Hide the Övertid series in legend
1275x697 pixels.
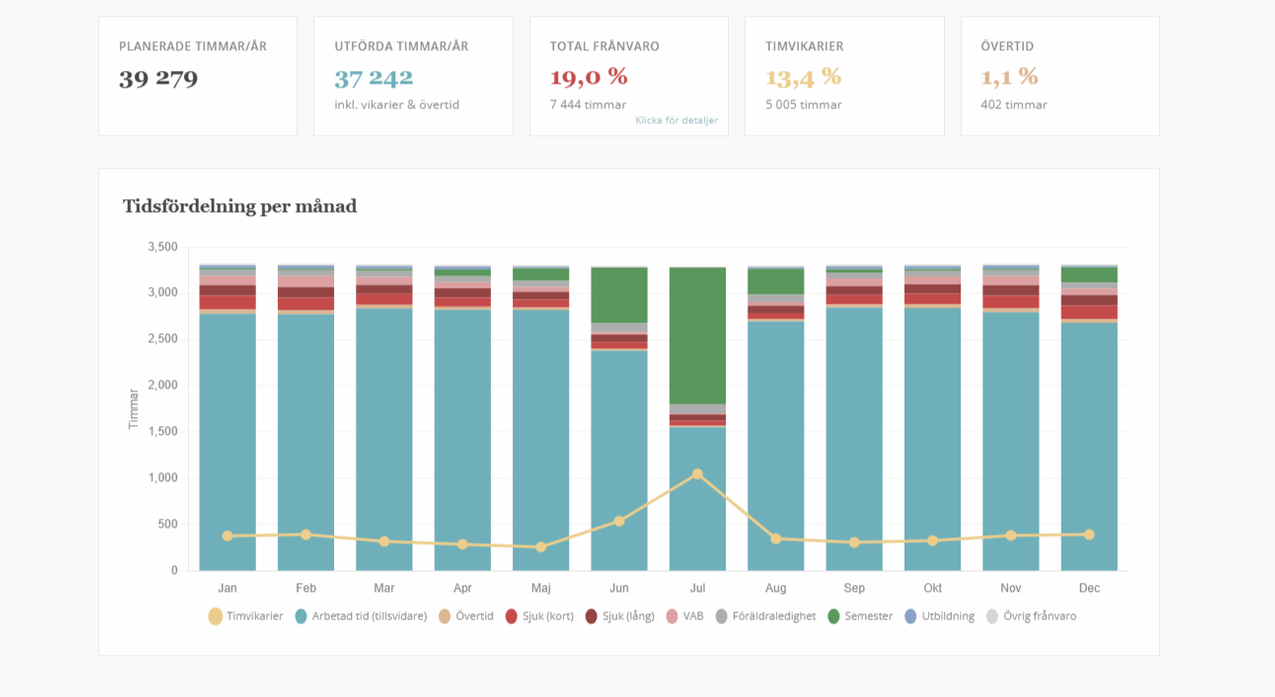[x=466, y=616]
